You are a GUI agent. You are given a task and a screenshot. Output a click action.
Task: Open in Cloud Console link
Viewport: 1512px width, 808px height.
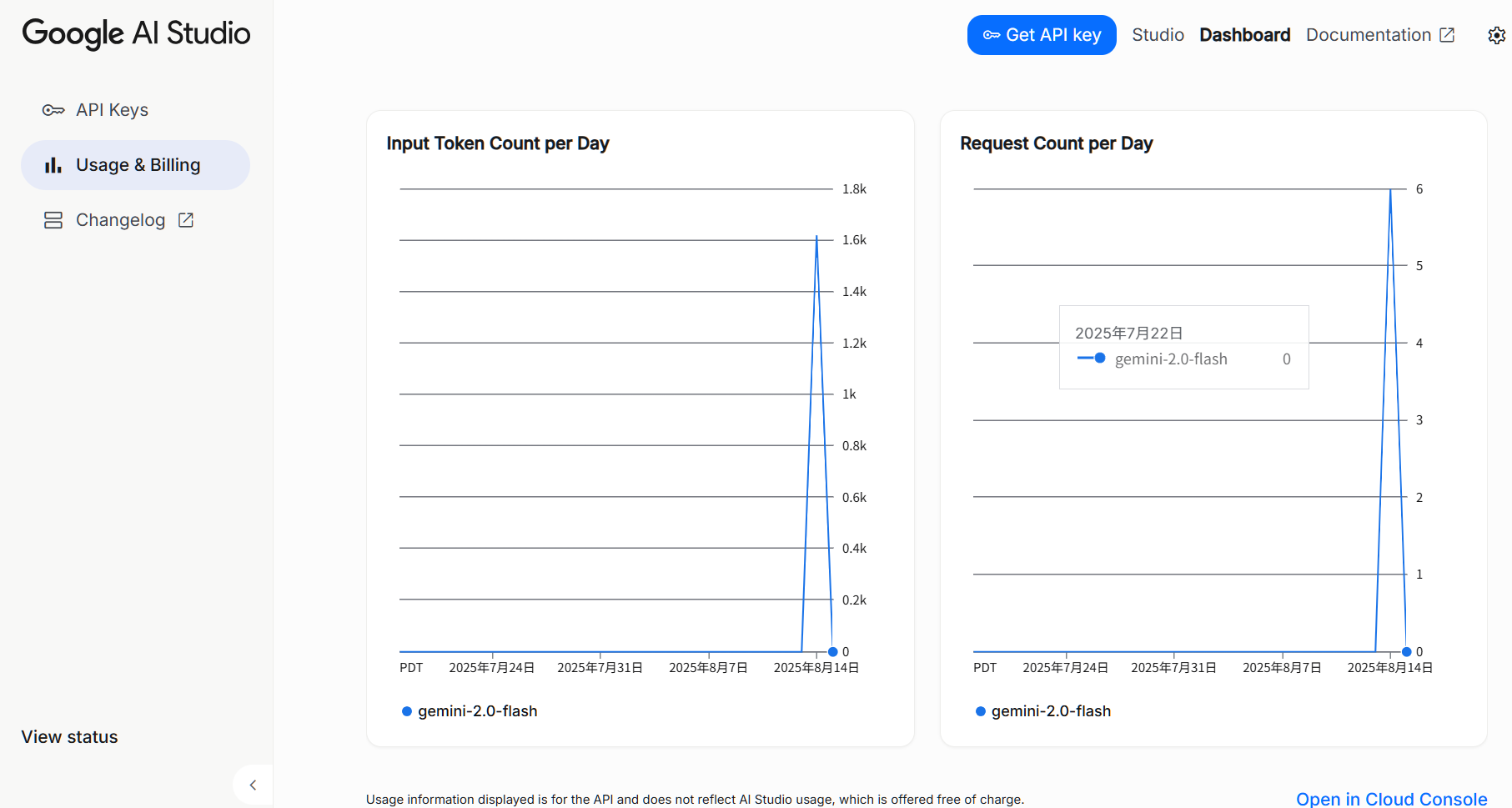pos(1391,799)
